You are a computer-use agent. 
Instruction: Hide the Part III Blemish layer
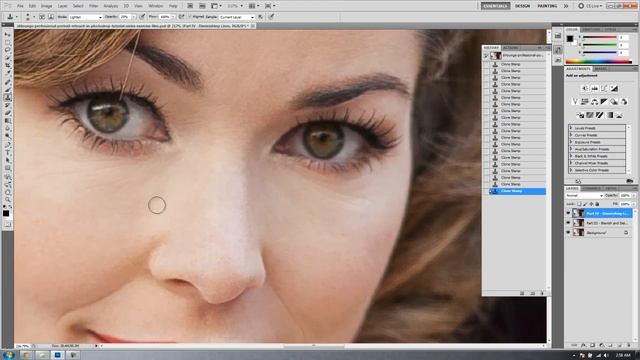[568, 223]
